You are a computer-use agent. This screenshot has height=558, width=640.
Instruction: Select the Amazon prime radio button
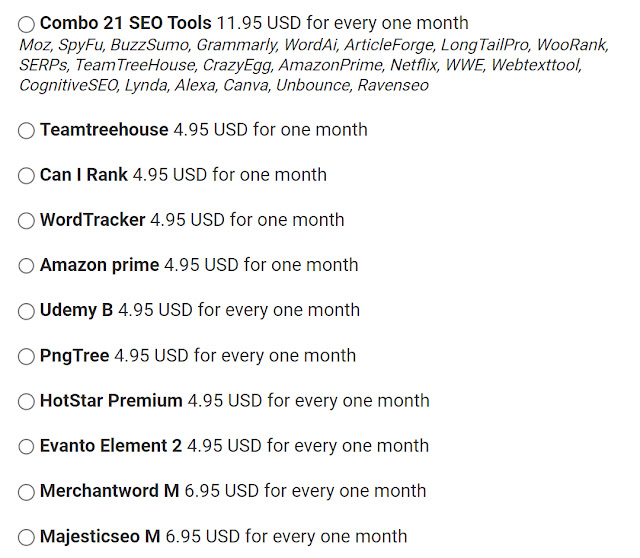point(27,266)
